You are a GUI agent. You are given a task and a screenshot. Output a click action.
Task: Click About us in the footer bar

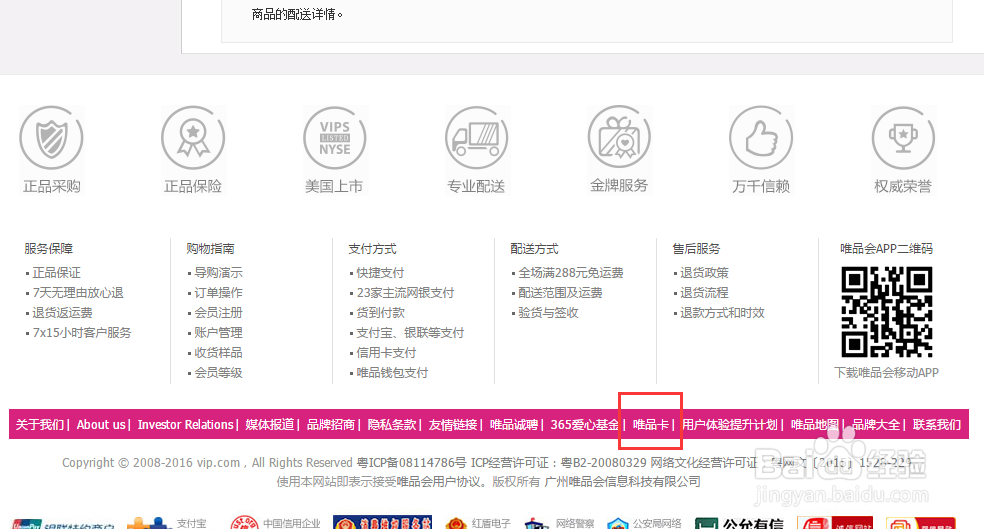[101, 425]
